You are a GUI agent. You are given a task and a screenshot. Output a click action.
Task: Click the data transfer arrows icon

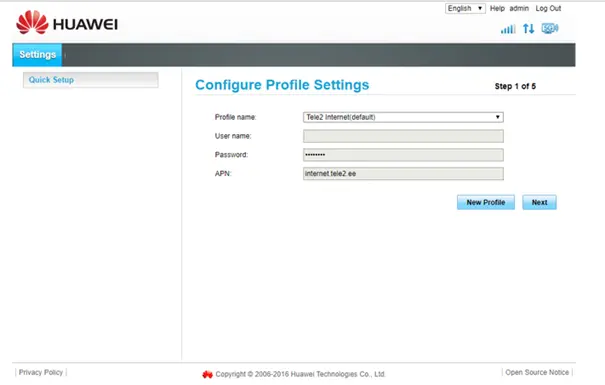(529, 29)
